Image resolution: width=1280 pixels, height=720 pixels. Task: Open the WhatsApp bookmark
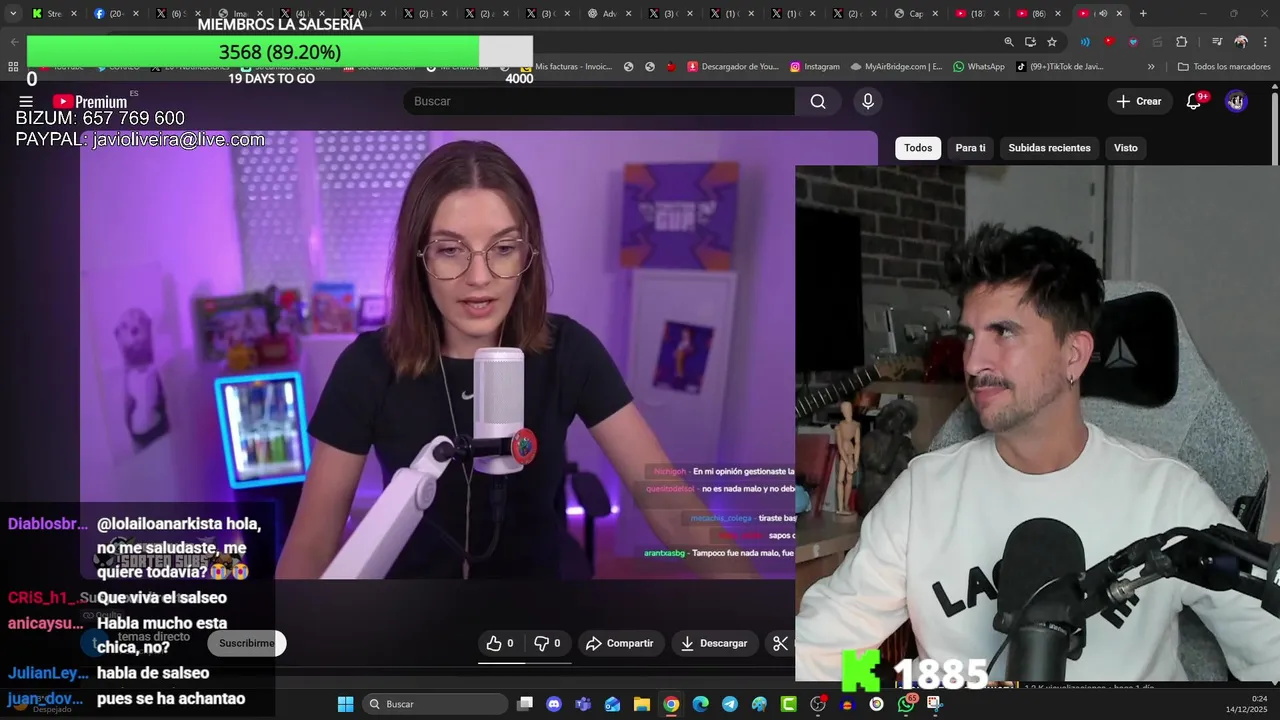978,67
